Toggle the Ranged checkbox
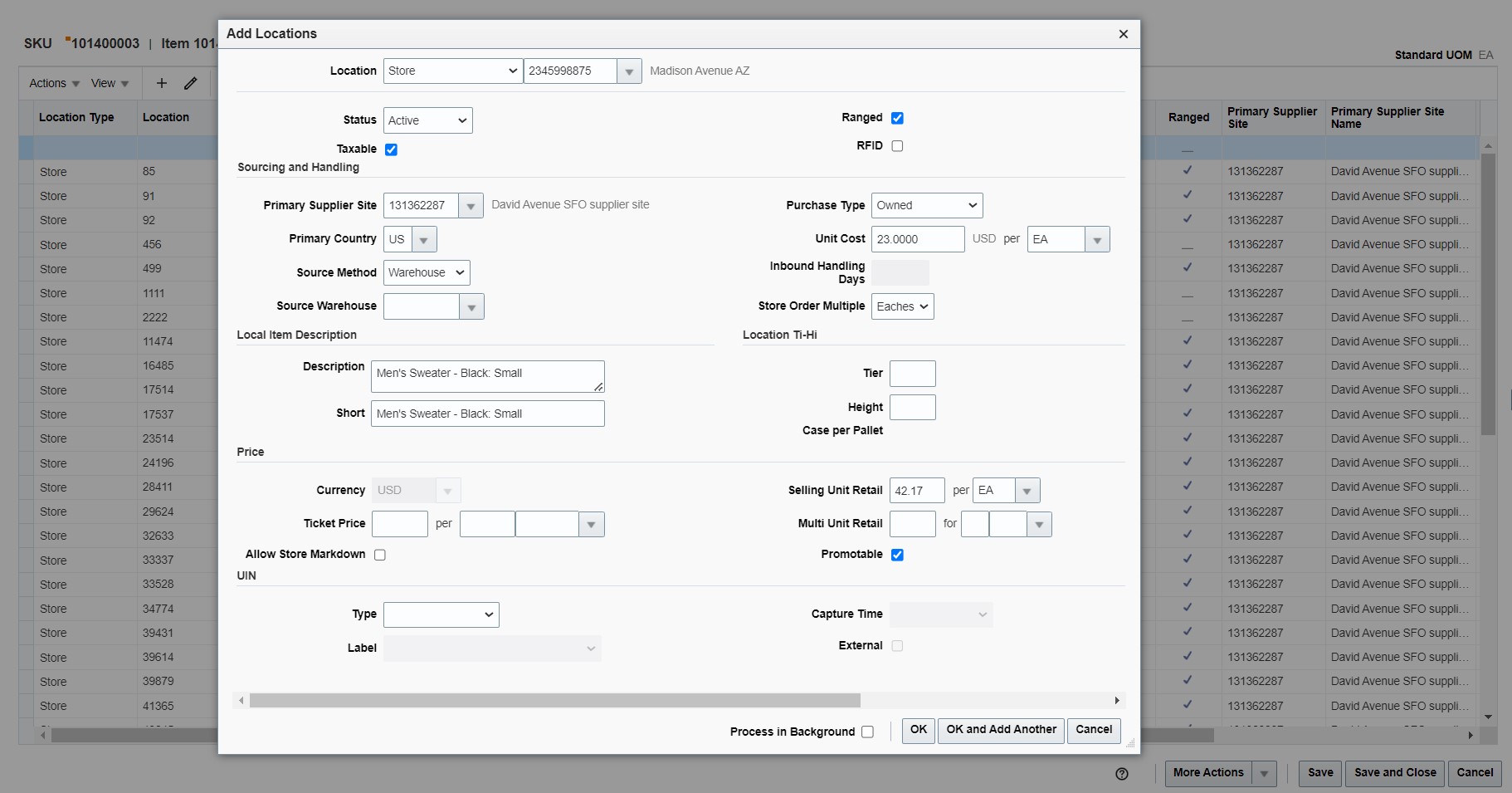The height and width of the screenshot is (793, 1512). [897, 118]
